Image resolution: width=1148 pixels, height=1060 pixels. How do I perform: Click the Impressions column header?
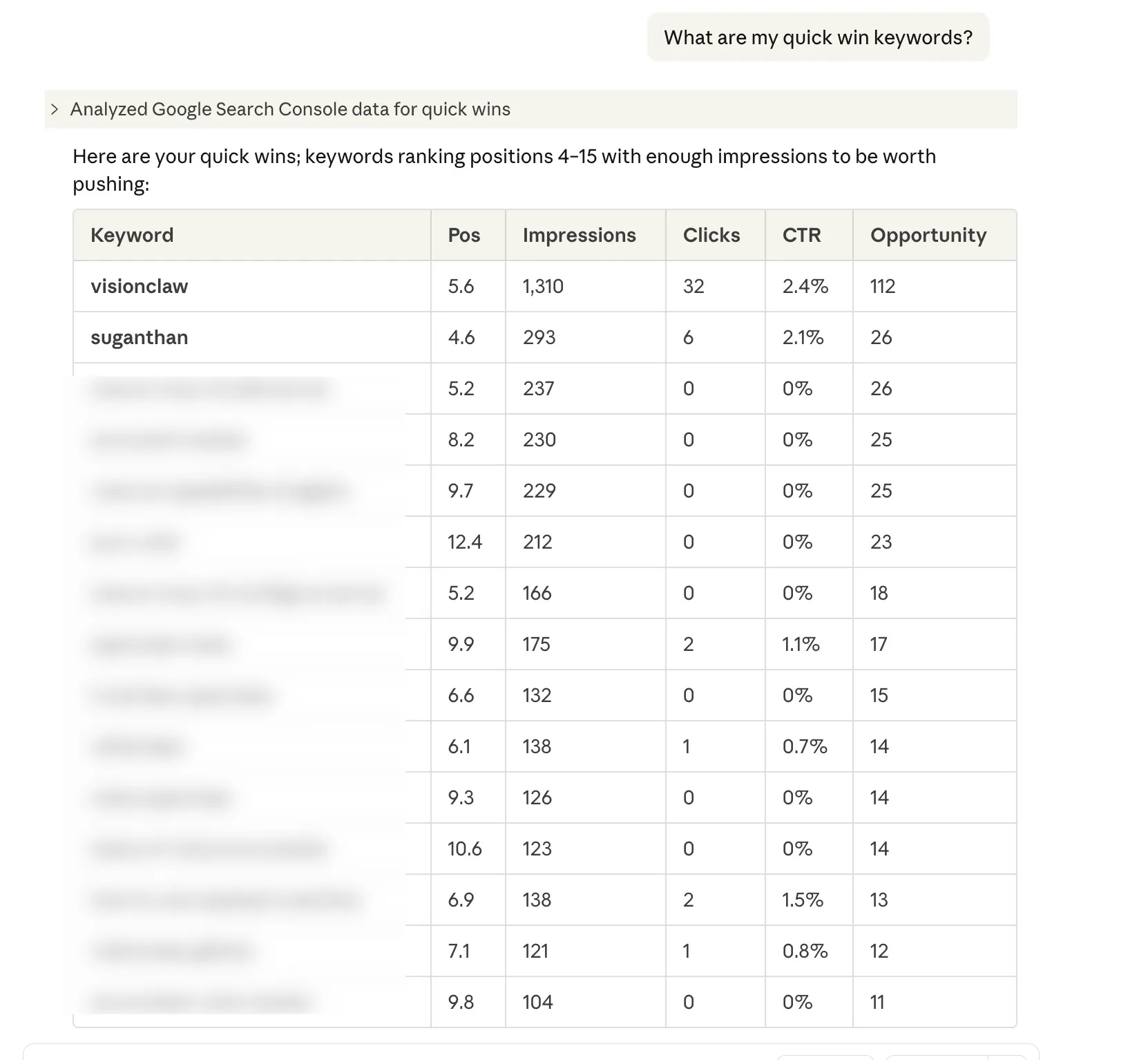[579, 235]
